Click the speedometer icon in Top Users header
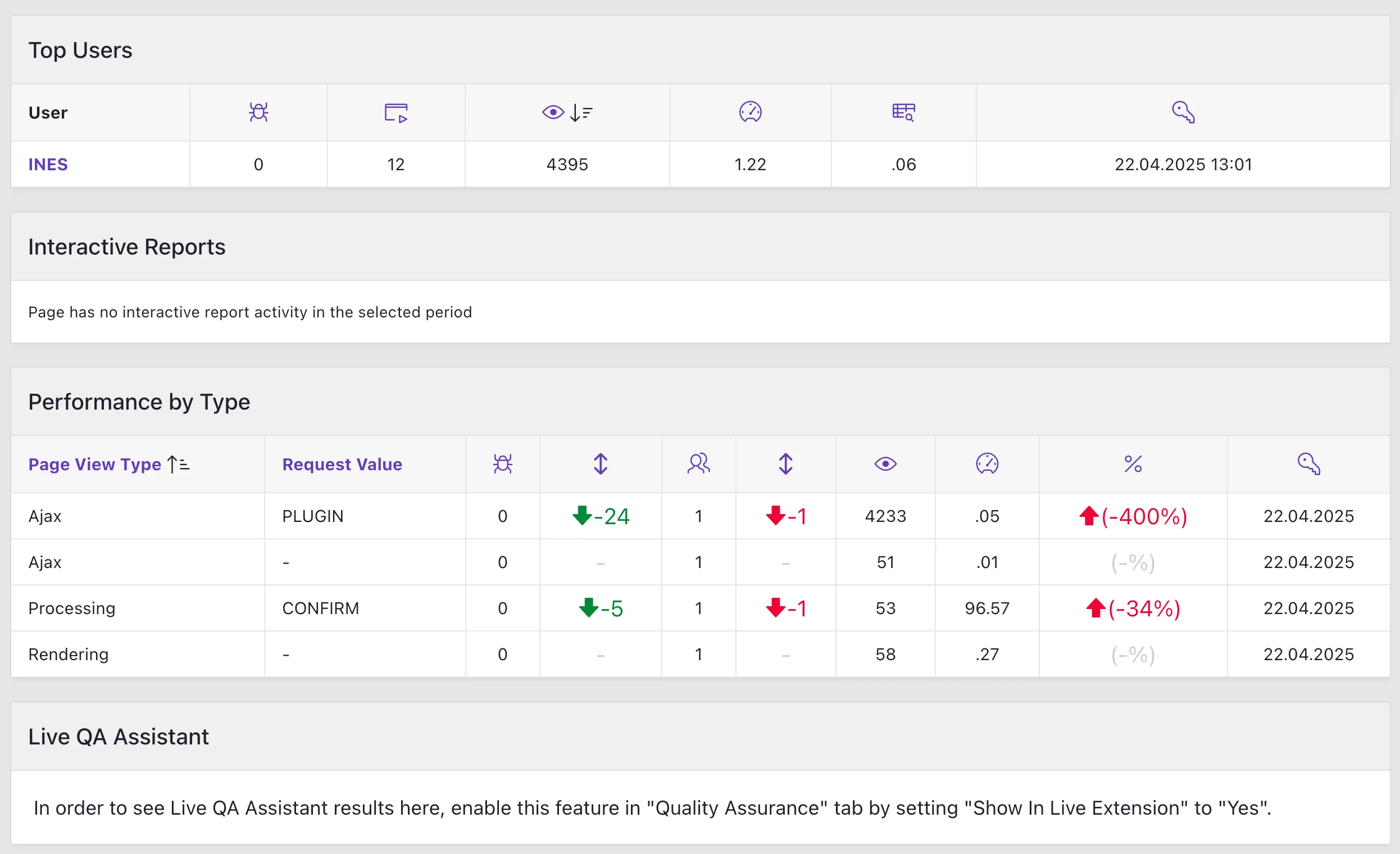 [750, 112]
